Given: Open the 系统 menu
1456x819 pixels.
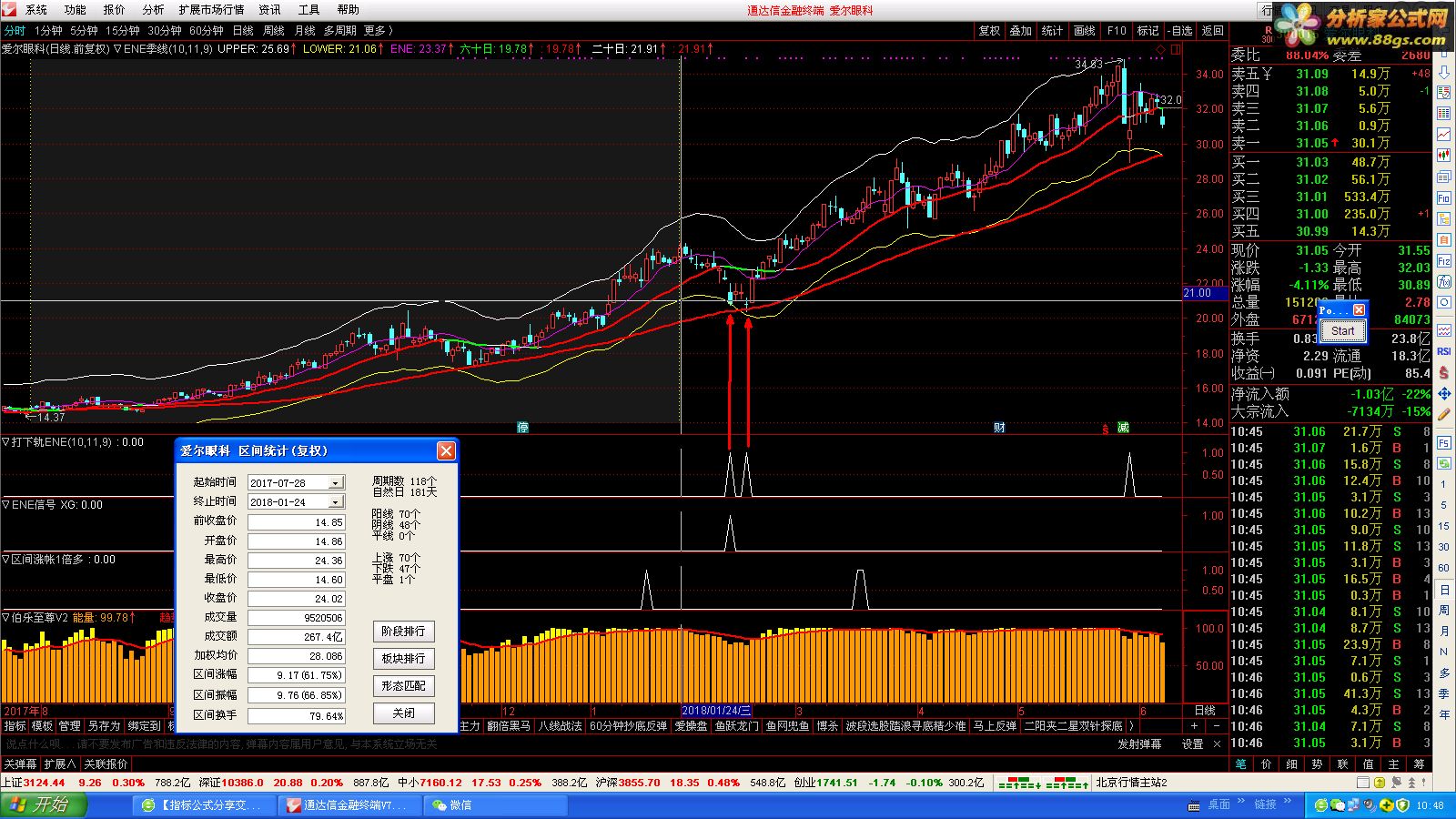Looking at the screenshot, I should 36,10.
